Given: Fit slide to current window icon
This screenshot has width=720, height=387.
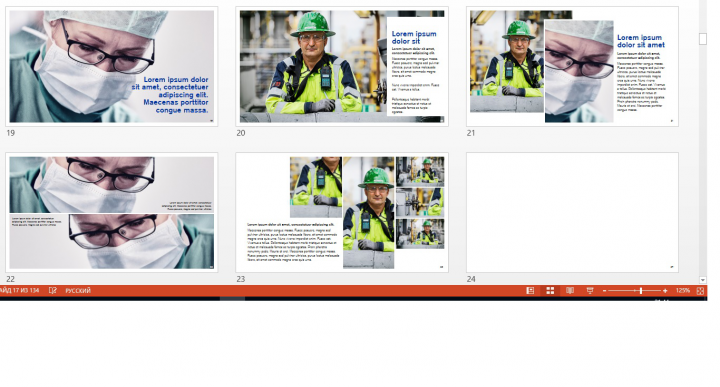Looking at the screenshot, I should [x=700, y=291].
